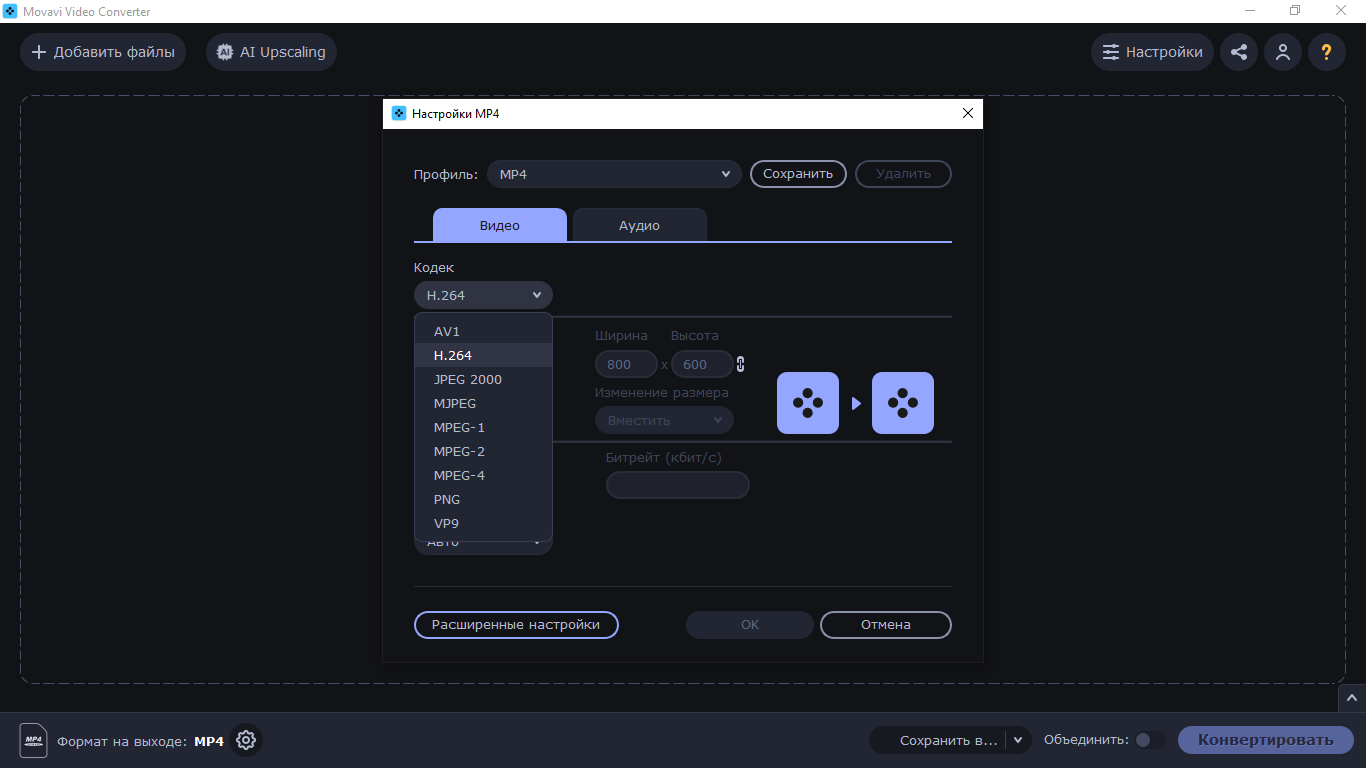Expand the bottom panel with the up chevron

[1352, 698]
